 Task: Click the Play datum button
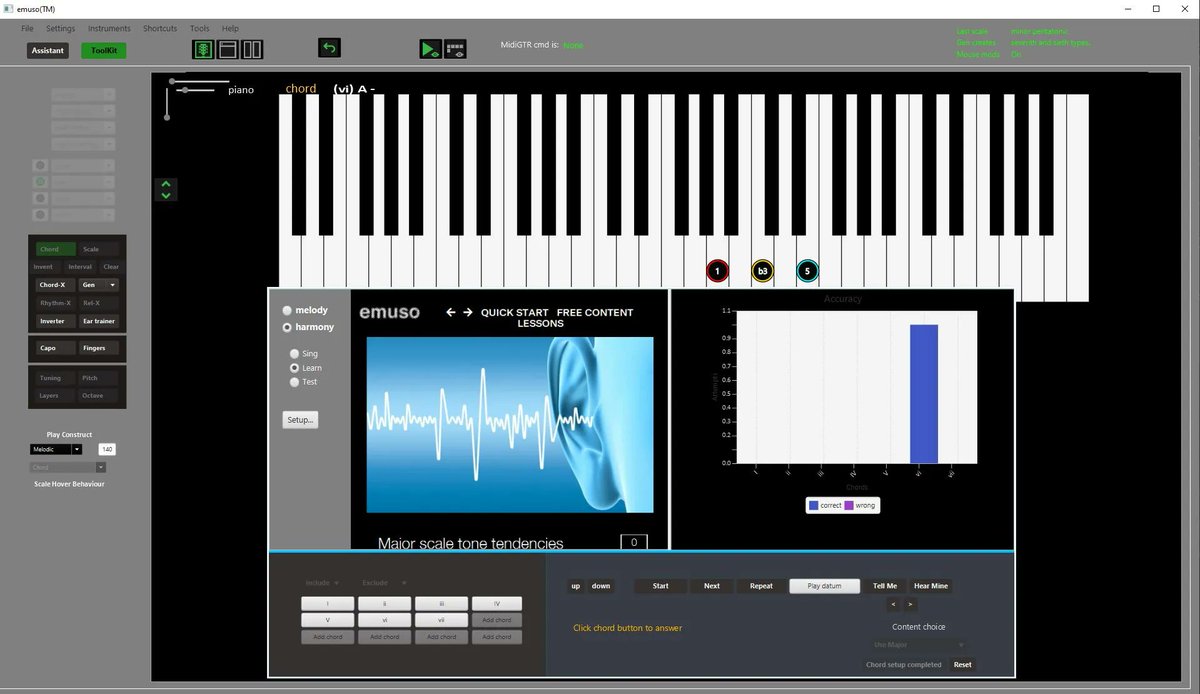[x=824, y=586]
